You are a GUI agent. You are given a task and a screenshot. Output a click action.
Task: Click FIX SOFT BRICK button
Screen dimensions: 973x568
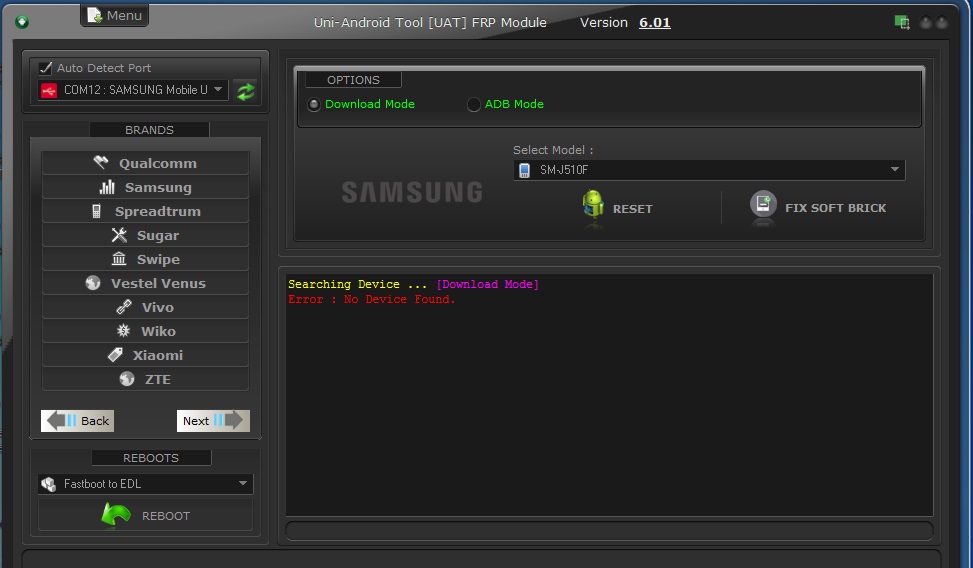coord(818,208)
